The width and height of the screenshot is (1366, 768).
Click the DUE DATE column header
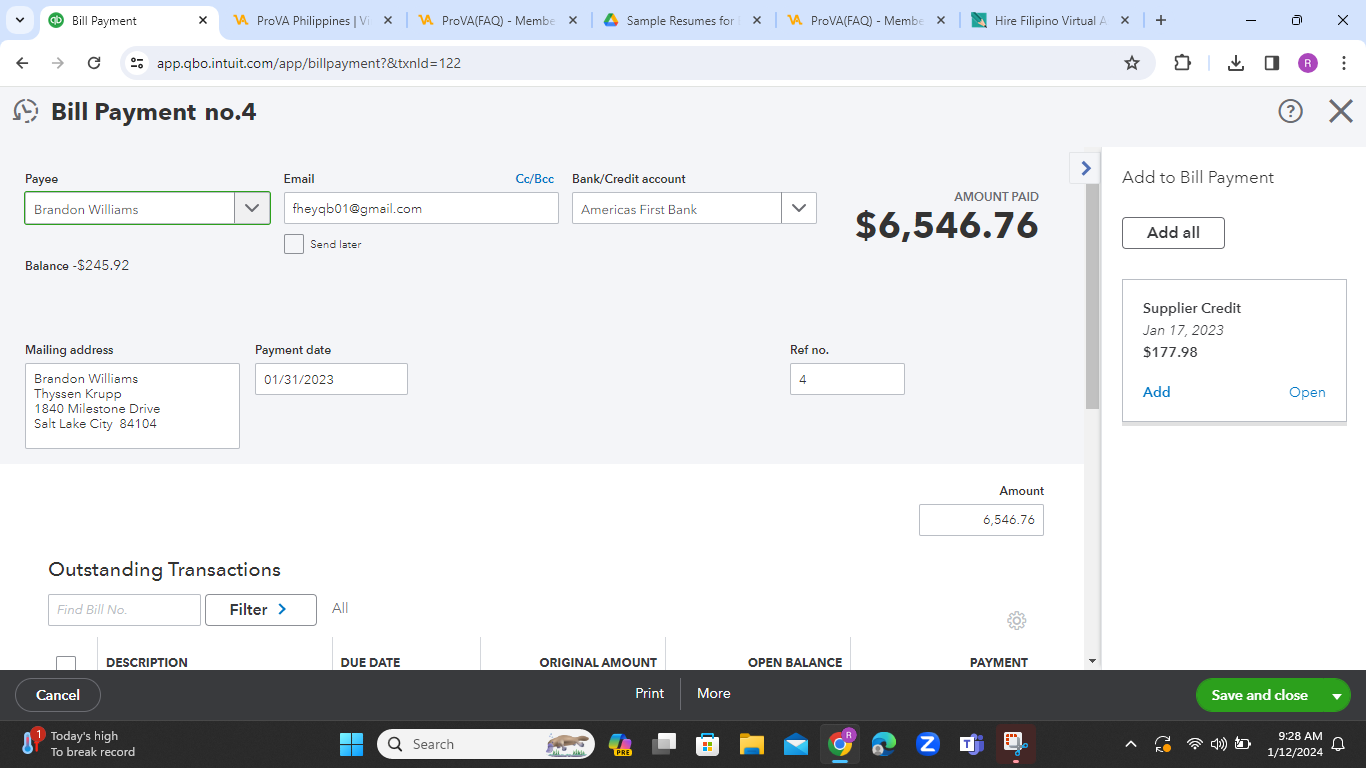[x=370, y=662]
